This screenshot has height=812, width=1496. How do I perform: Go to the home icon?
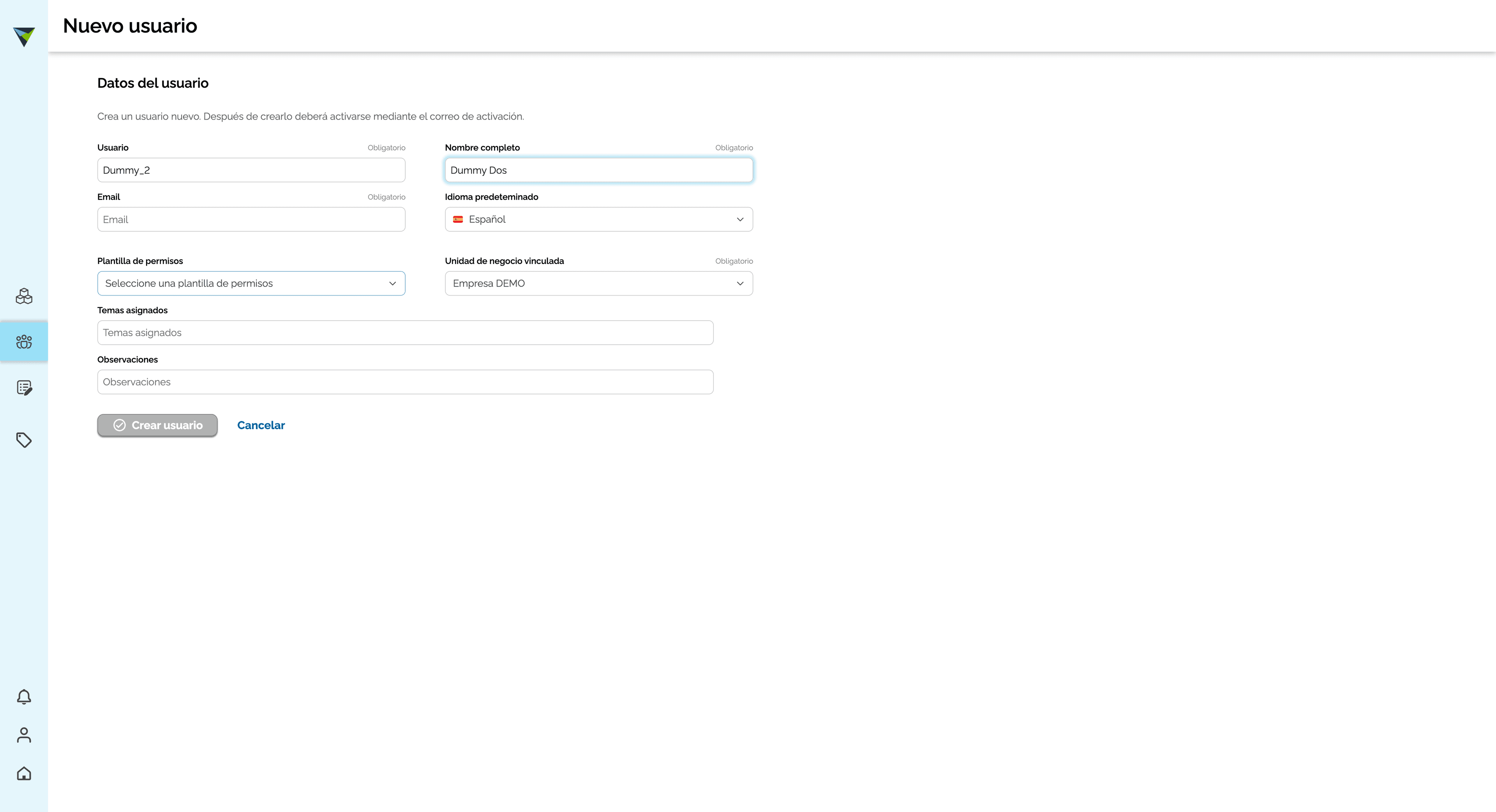point(24,773)
